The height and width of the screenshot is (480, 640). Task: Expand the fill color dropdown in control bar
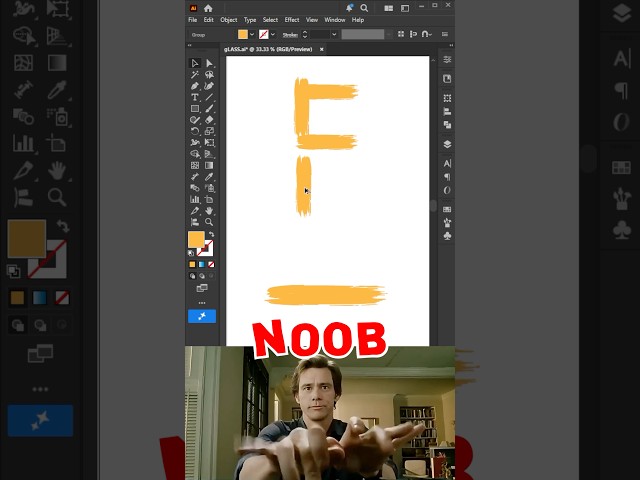(252, 35)
